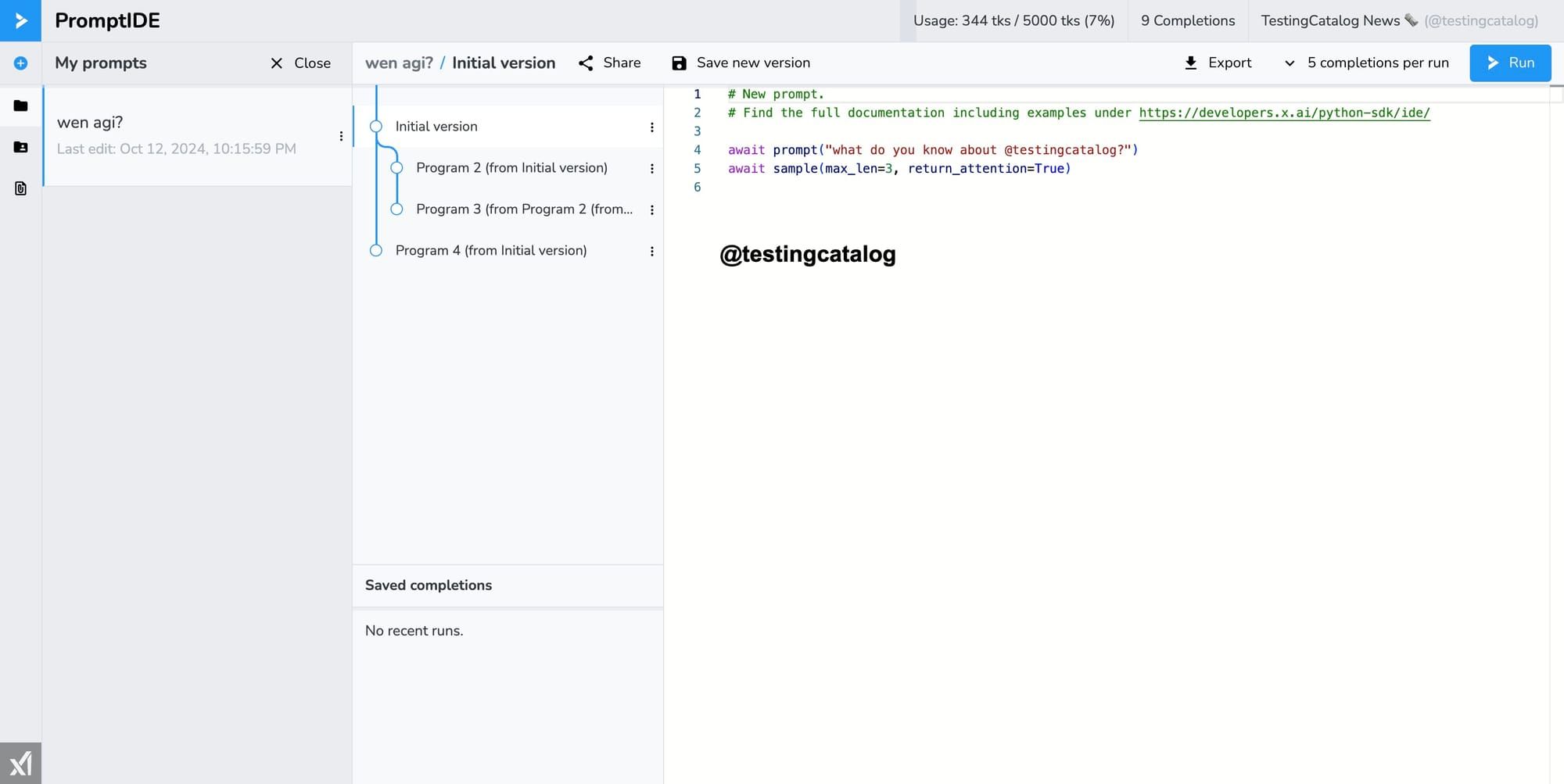Open the kebab menu for Program 3
The image size is (1564, 784).
(653, 209)
